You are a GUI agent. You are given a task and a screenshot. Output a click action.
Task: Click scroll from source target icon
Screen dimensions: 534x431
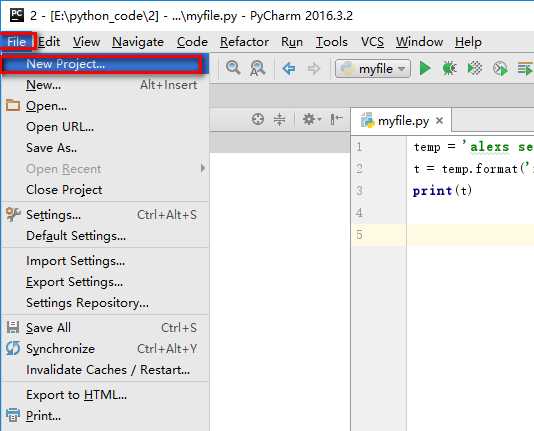tap(257, 119)
